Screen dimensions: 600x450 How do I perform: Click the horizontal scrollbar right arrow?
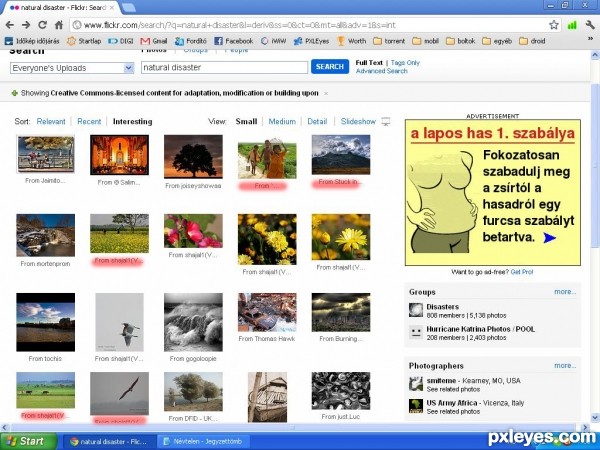click(585, 427)
